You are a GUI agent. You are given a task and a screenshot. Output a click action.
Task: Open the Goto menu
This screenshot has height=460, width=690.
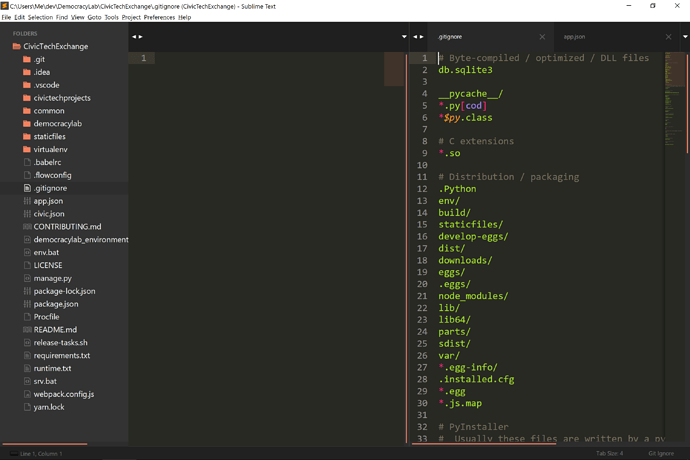[94, 18]
